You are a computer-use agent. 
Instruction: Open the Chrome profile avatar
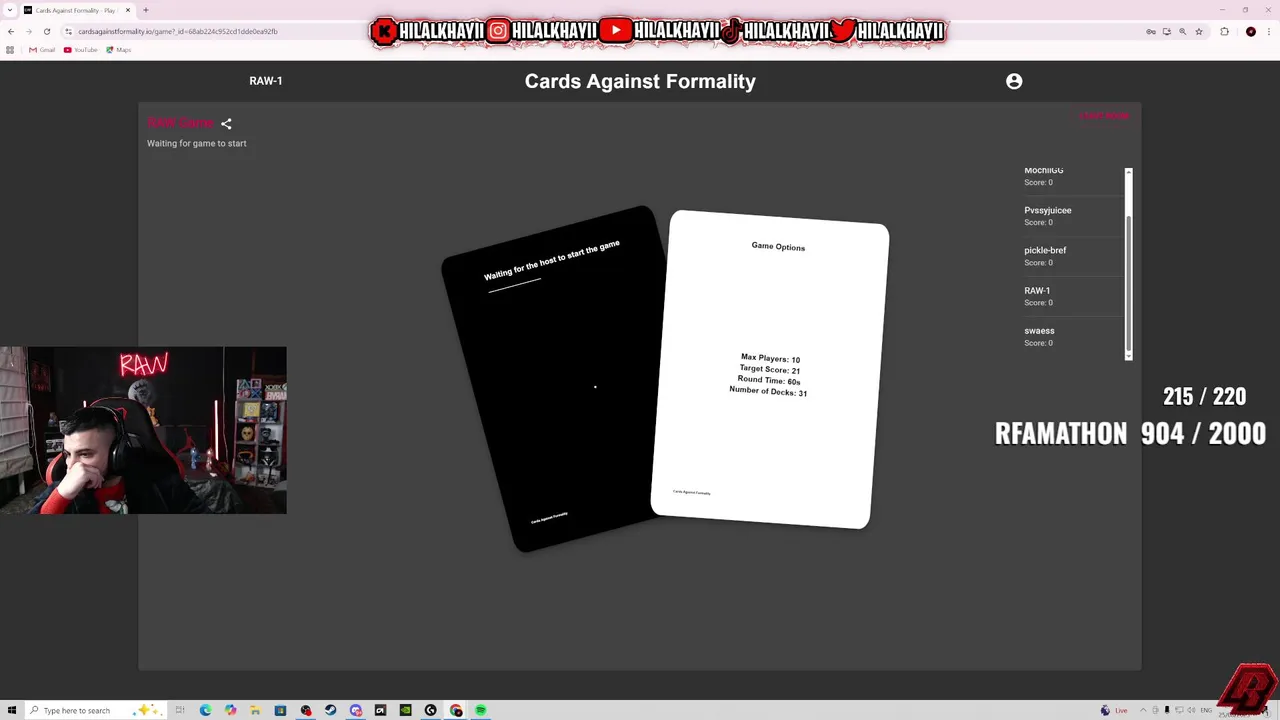(1250, 31)
